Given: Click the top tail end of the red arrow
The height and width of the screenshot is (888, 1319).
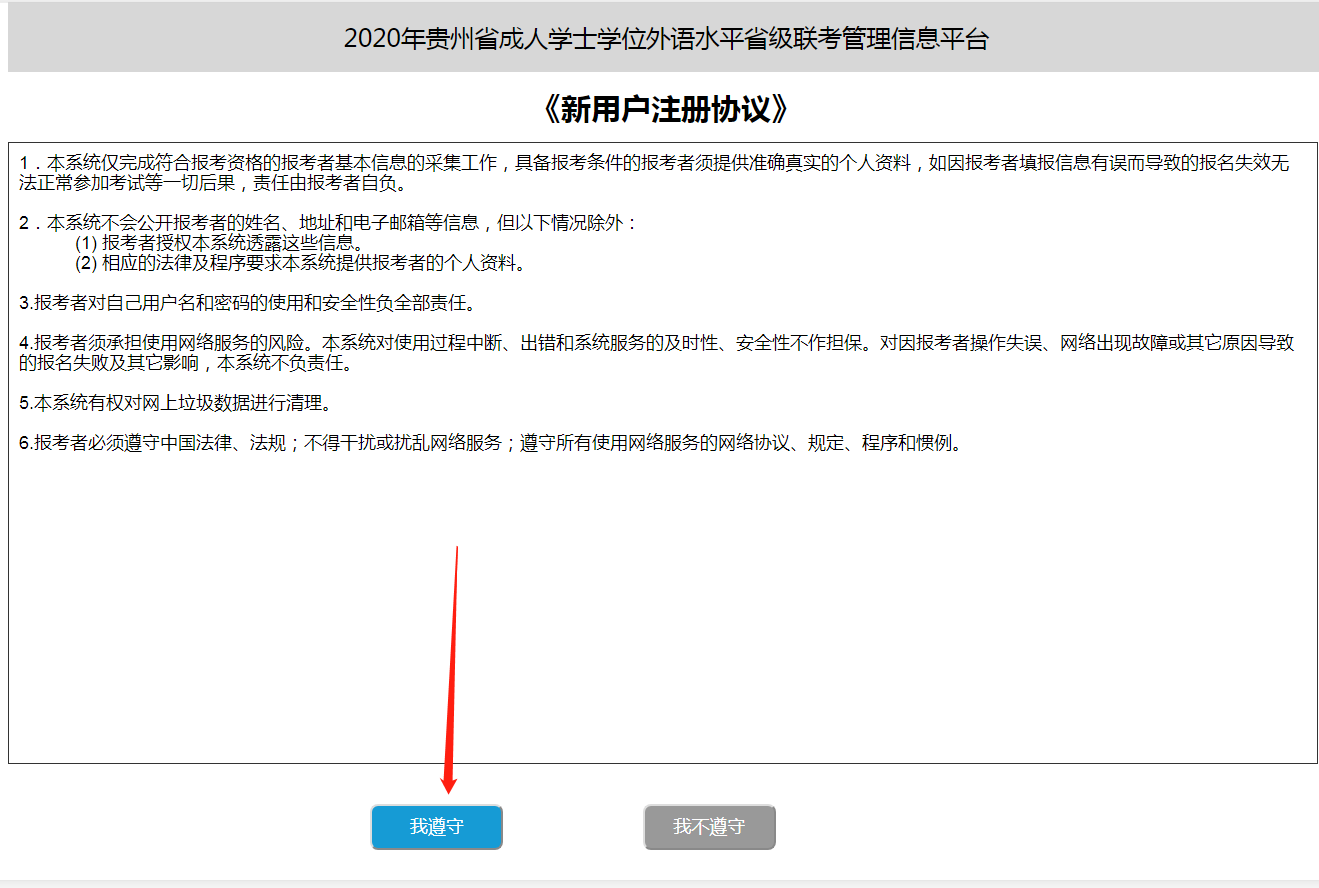Looking at the screenshot, I should 457,550.
